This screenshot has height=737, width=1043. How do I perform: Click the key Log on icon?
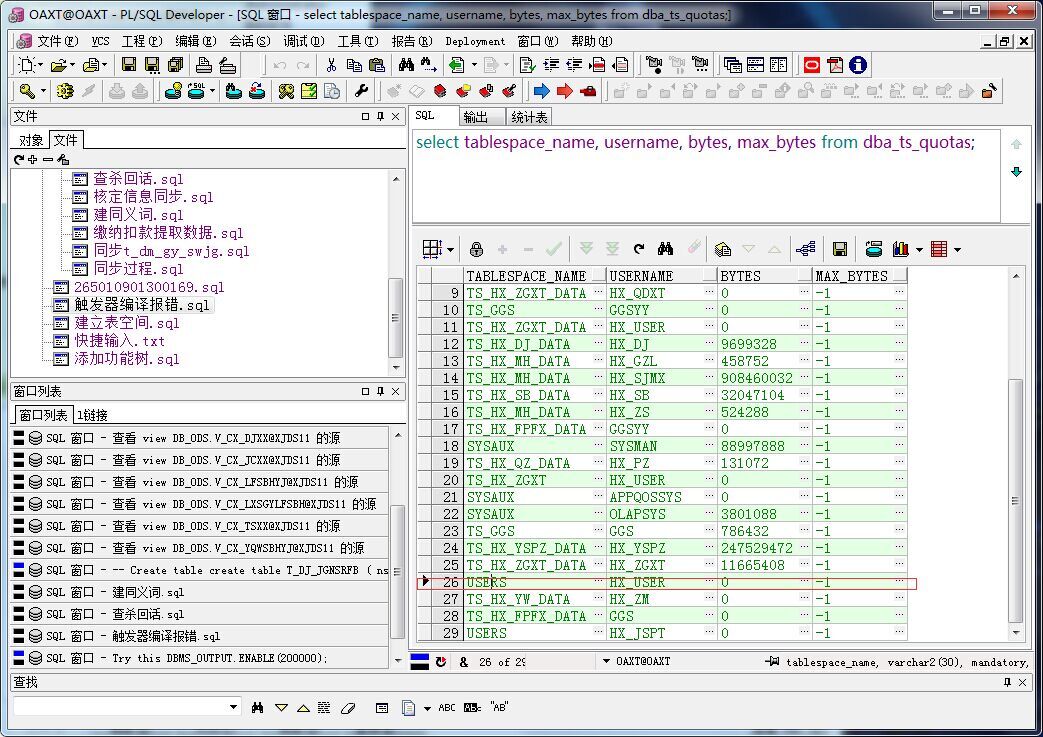click(26, 91)
